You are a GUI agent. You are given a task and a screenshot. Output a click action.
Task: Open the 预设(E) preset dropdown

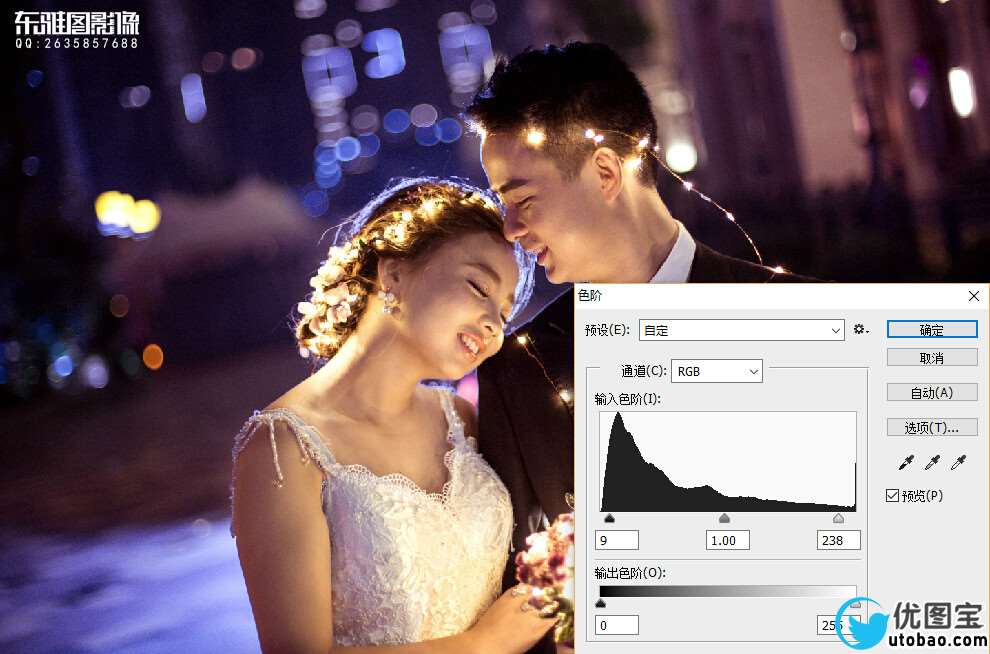741,330
